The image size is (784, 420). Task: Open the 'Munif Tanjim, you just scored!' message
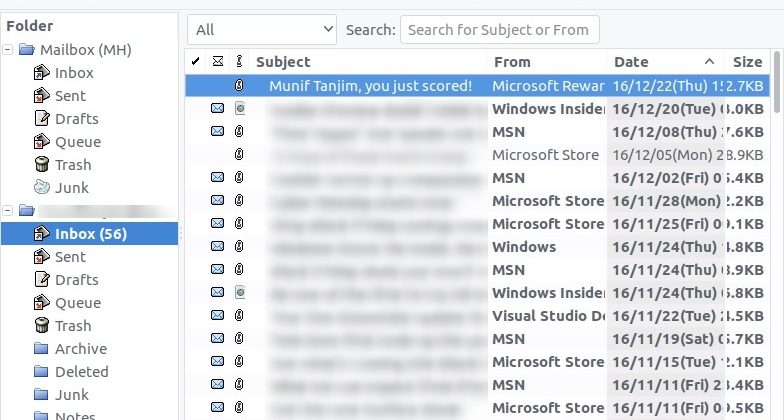(370, 86)
